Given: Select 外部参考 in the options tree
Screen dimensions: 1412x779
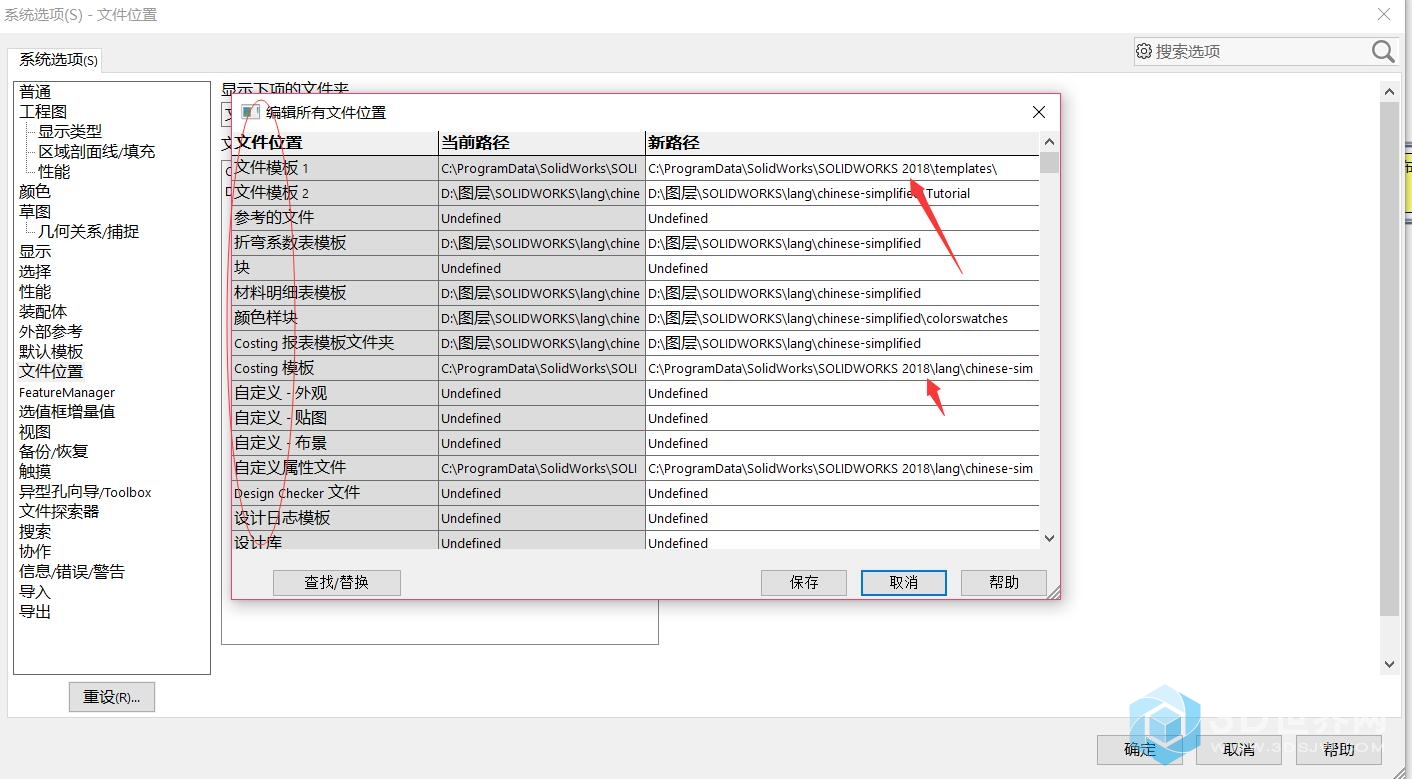Looking at the screenshot, I should 51,332.
